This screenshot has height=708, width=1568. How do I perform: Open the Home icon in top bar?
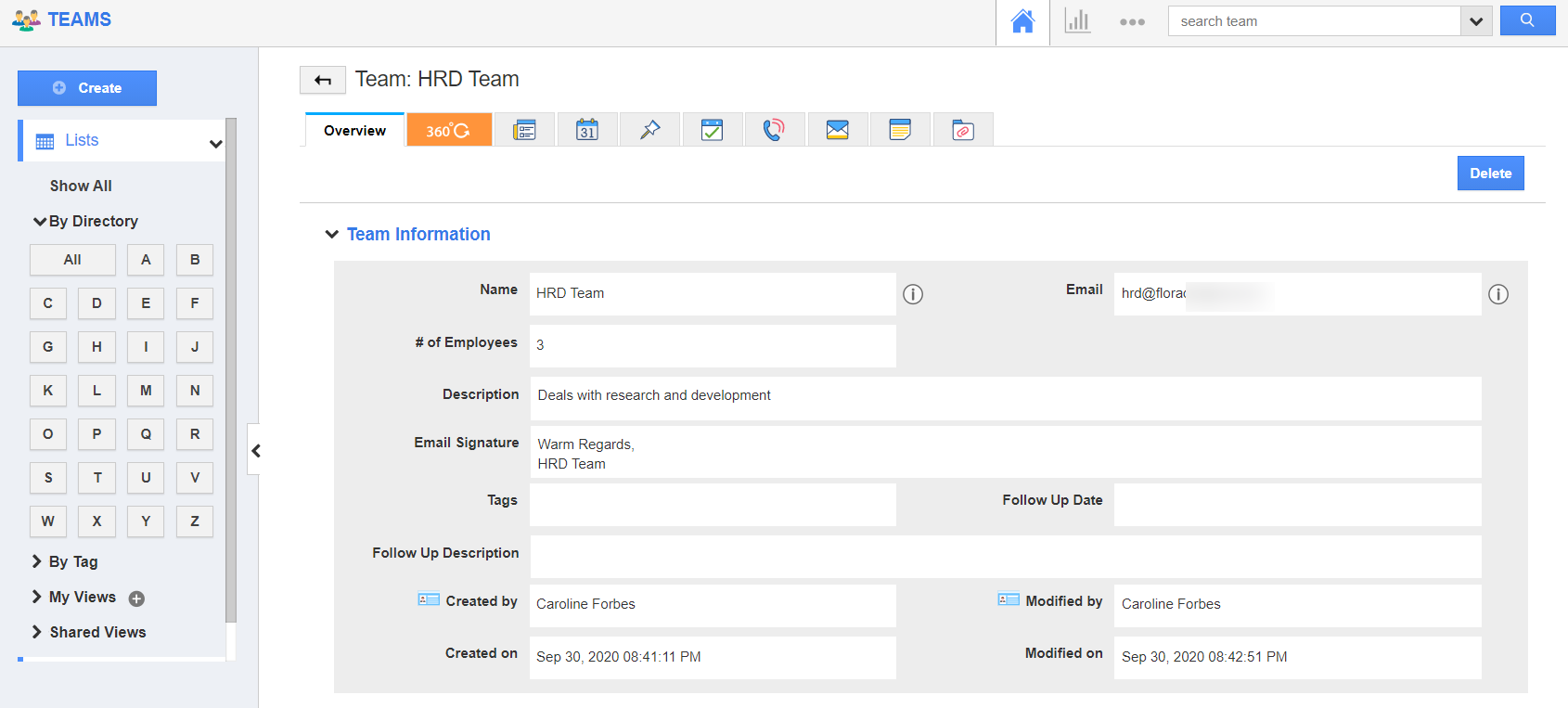point(1022,21)
